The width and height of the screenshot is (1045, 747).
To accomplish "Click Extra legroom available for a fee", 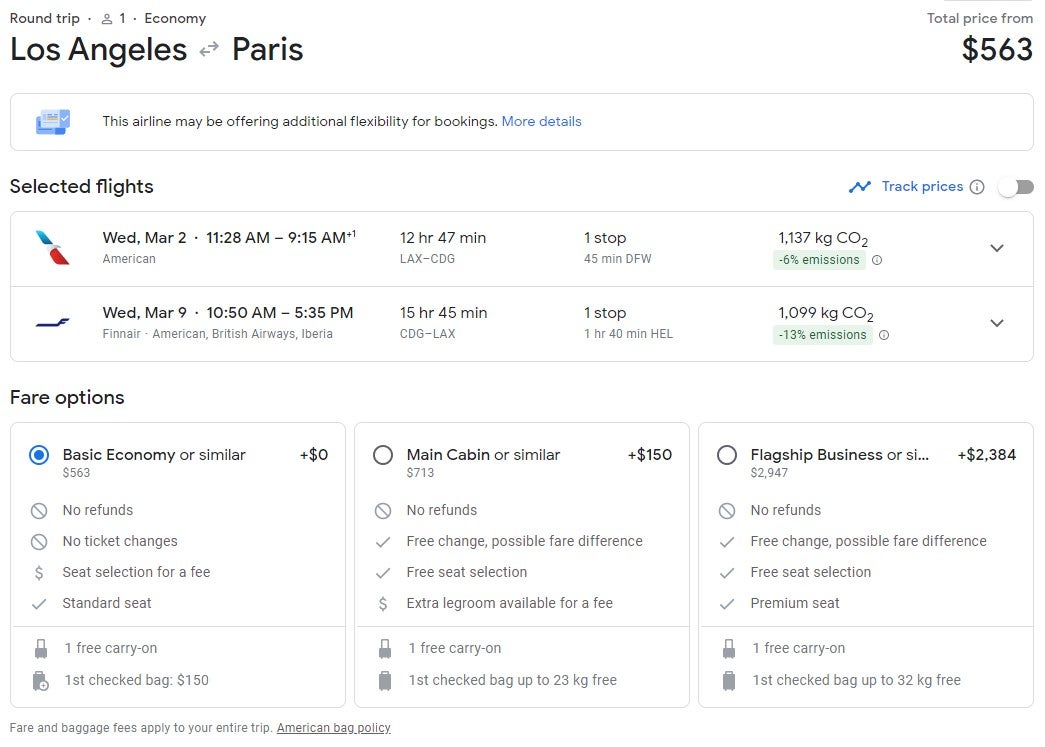I will tap(510, 603).
